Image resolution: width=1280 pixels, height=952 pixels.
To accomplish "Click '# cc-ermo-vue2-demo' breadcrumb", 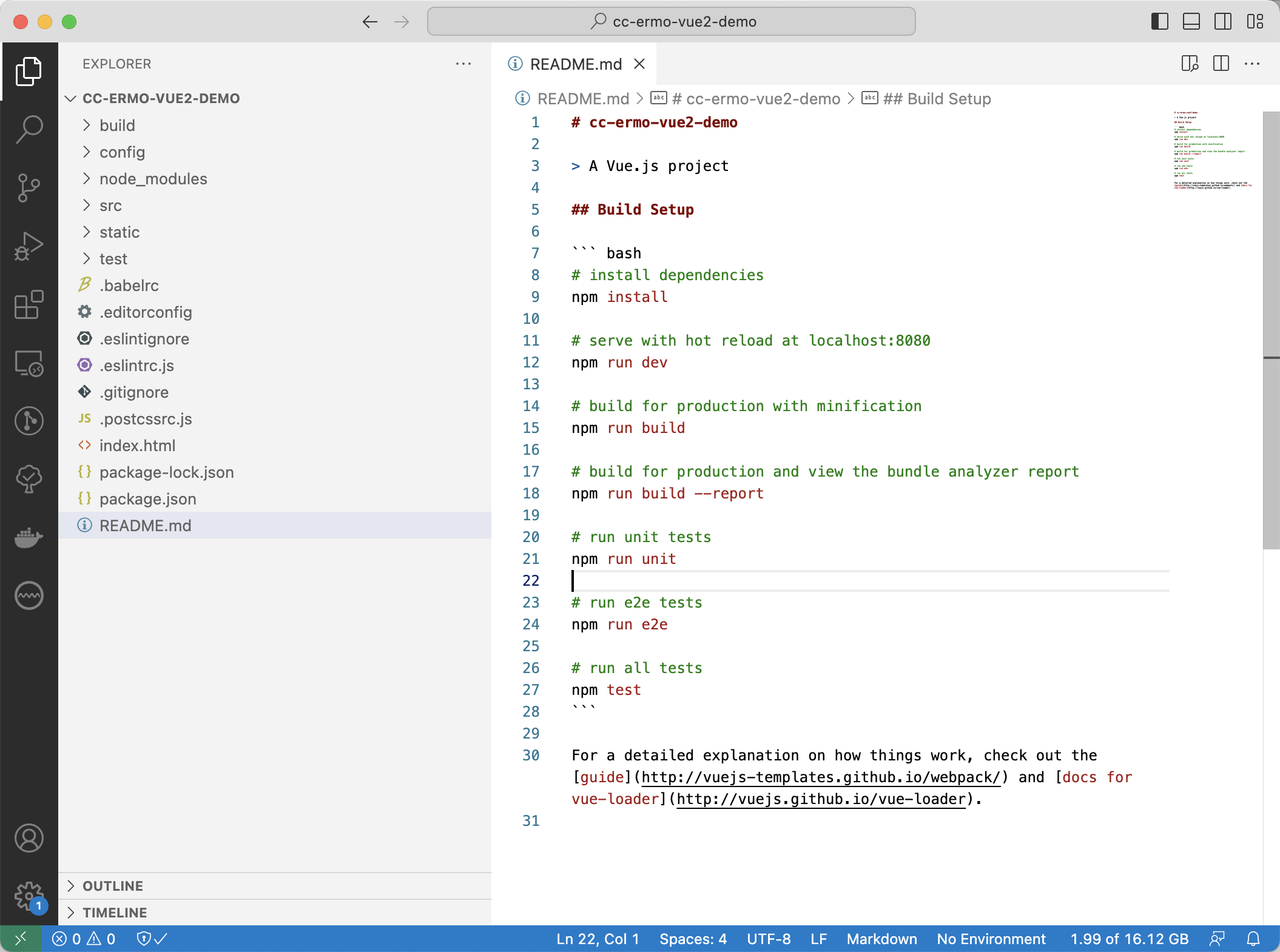I will click(x=746, y=98).
